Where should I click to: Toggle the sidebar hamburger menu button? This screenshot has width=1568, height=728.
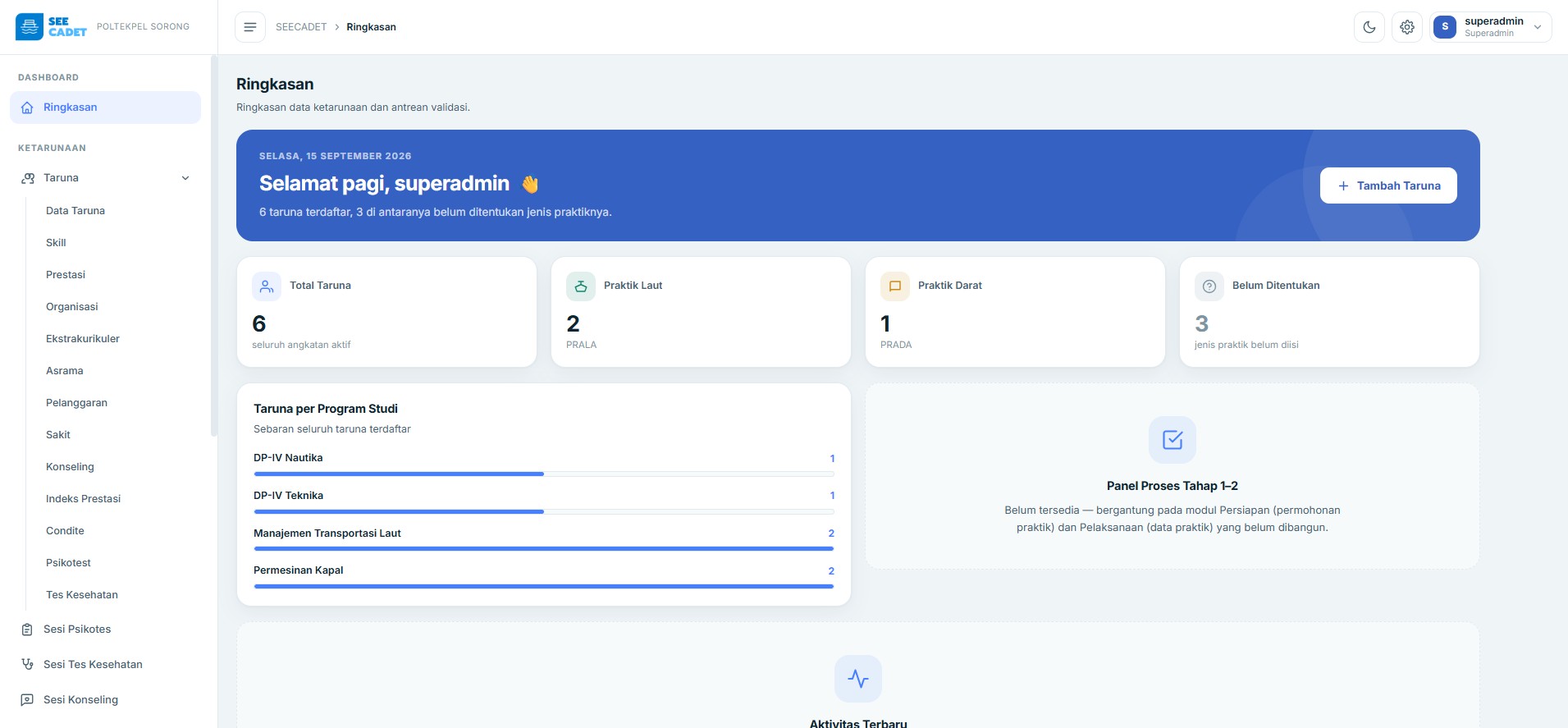coord(250,27)
